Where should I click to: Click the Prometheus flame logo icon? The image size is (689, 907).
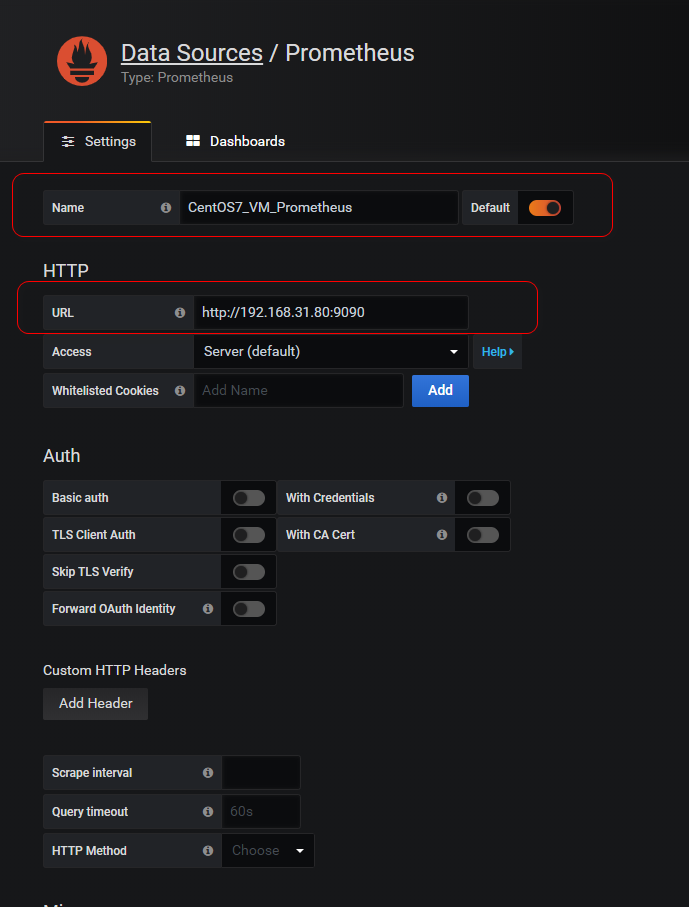click(82, 61)
